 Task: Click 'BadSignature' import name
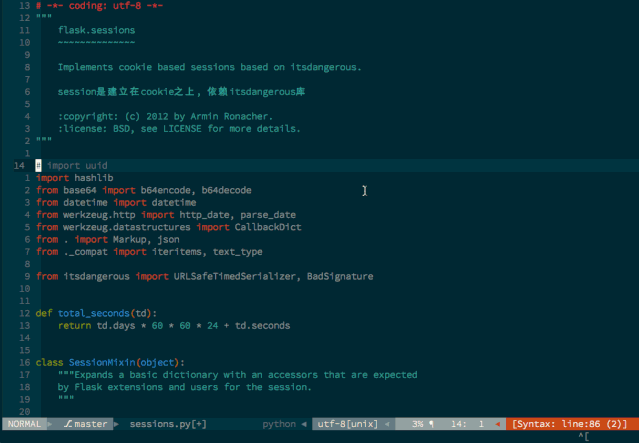(x=340, y=276)
